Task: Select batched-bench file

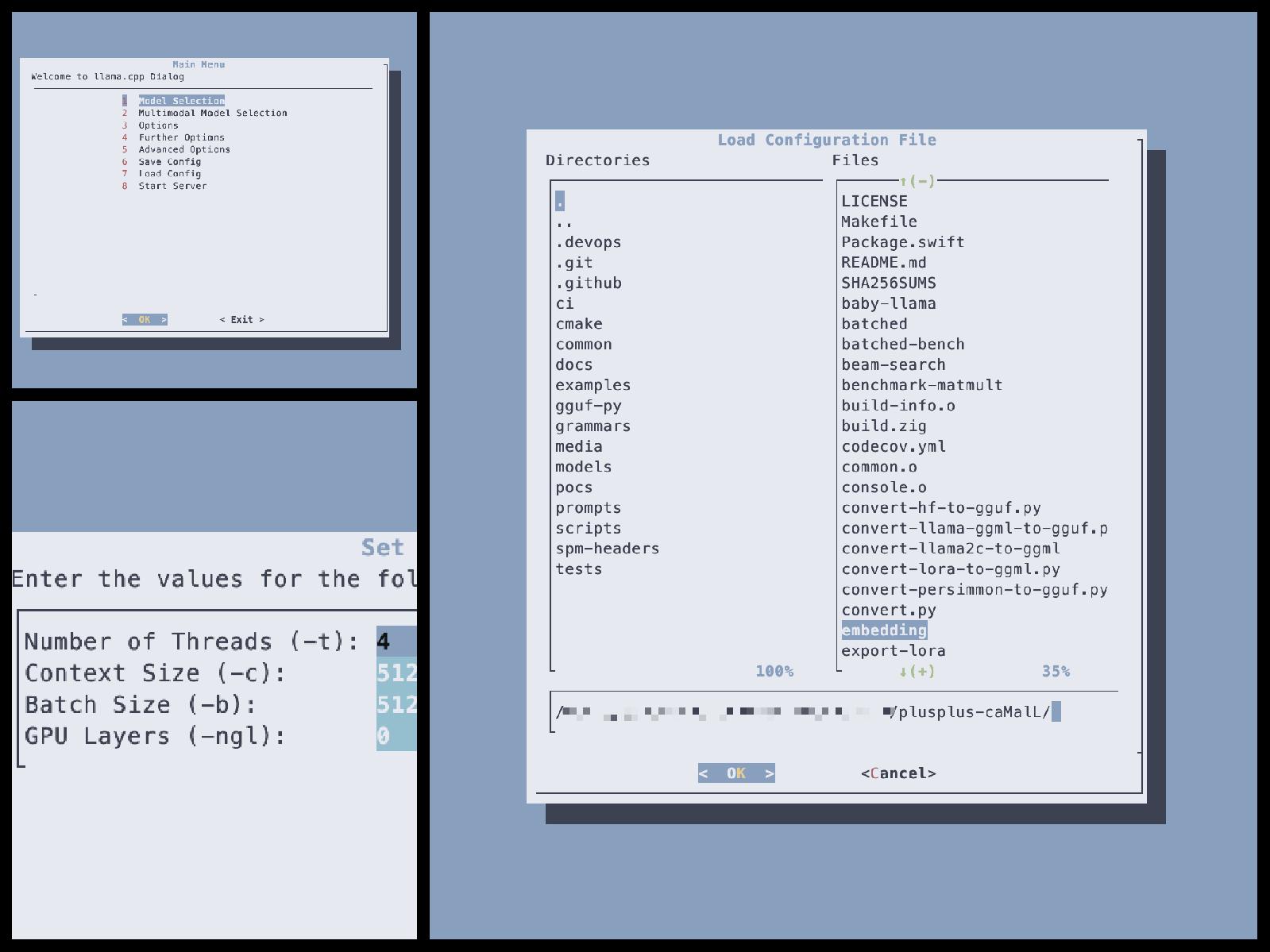Action: point(903,345)
